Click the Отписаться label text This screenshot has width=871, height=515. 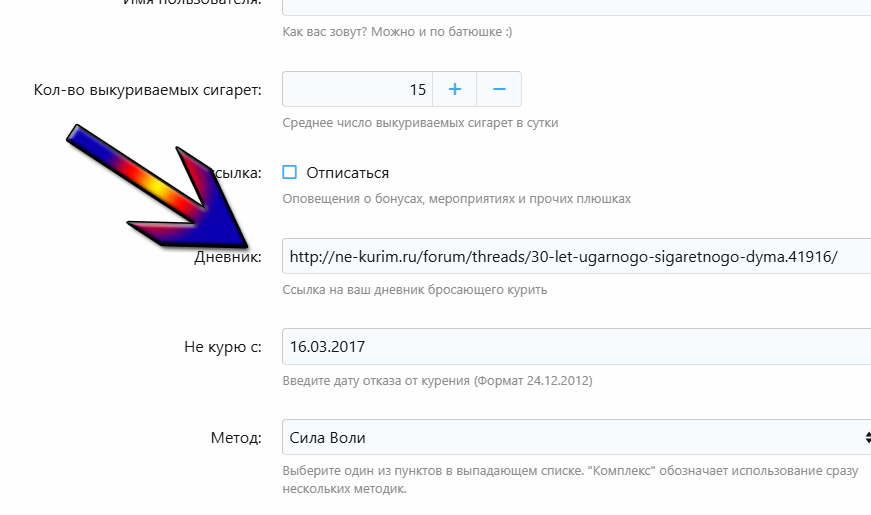click(x=348, y=173)
